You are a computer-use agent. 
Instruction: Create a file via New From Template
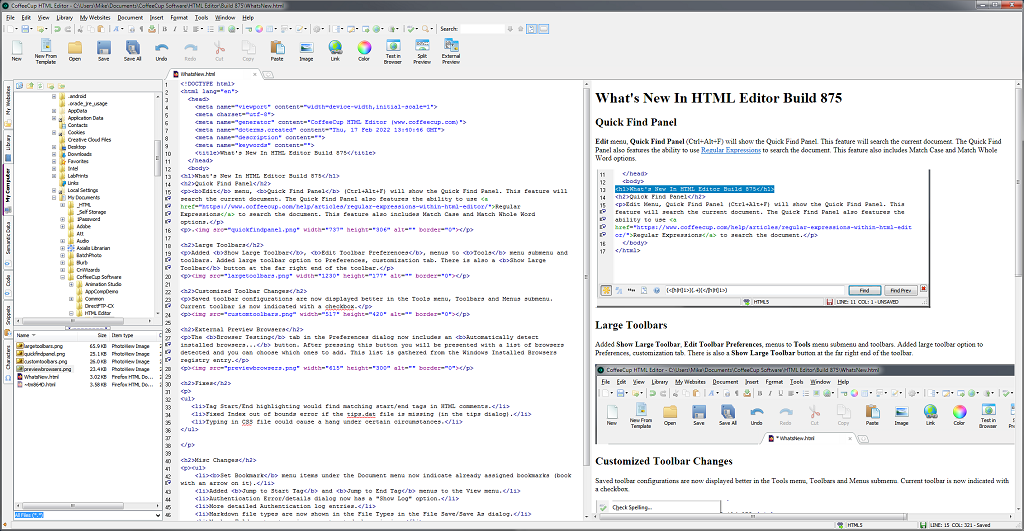tap(46, 50)
